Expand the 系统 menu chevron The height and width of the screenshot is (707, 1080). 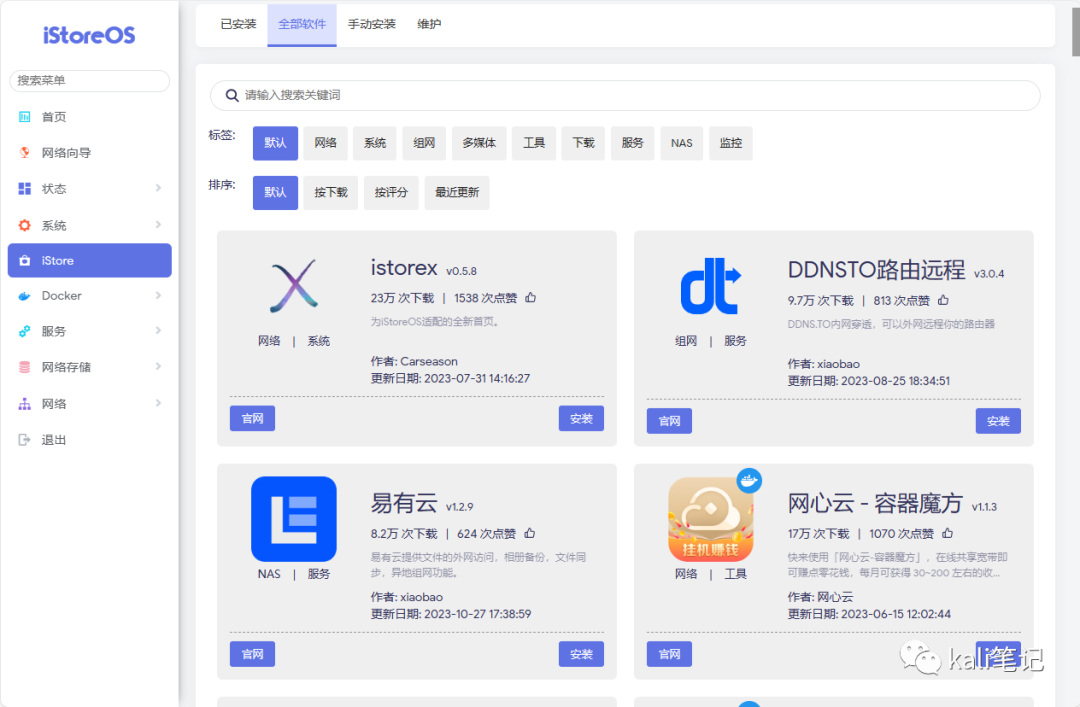(x=158, y=225)
